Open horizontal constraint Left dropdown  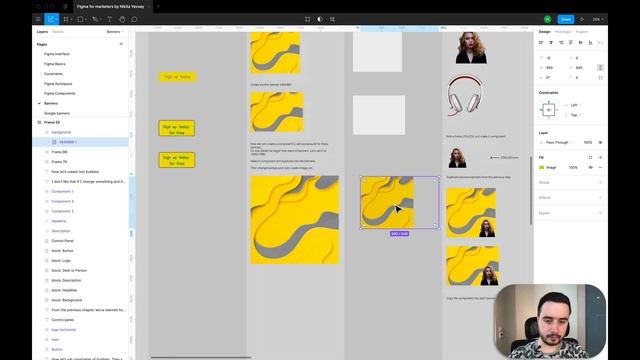coord(576,105)
